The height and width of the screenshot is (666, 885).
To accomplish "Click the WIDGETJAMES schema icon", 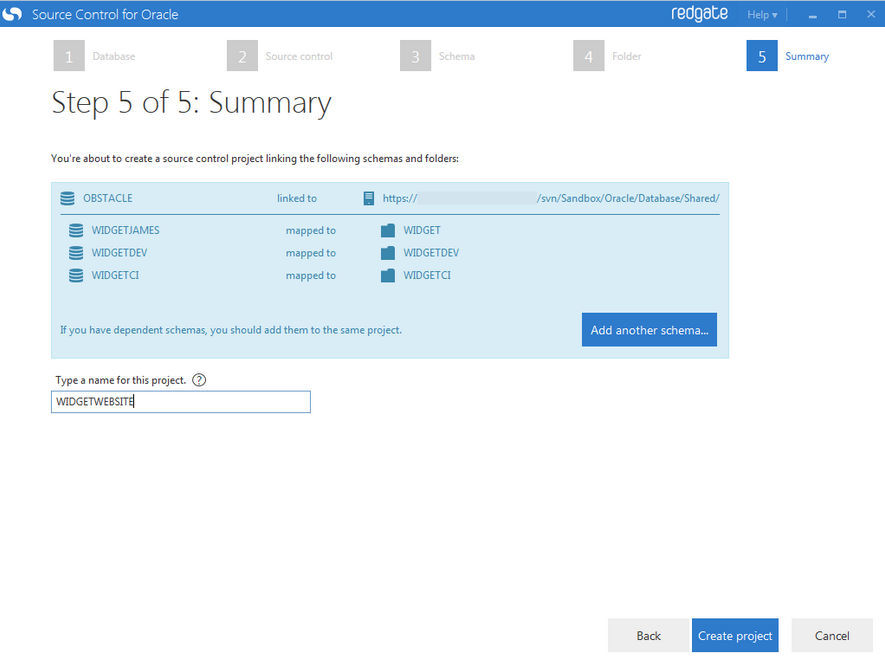I will tap(76, 230).
